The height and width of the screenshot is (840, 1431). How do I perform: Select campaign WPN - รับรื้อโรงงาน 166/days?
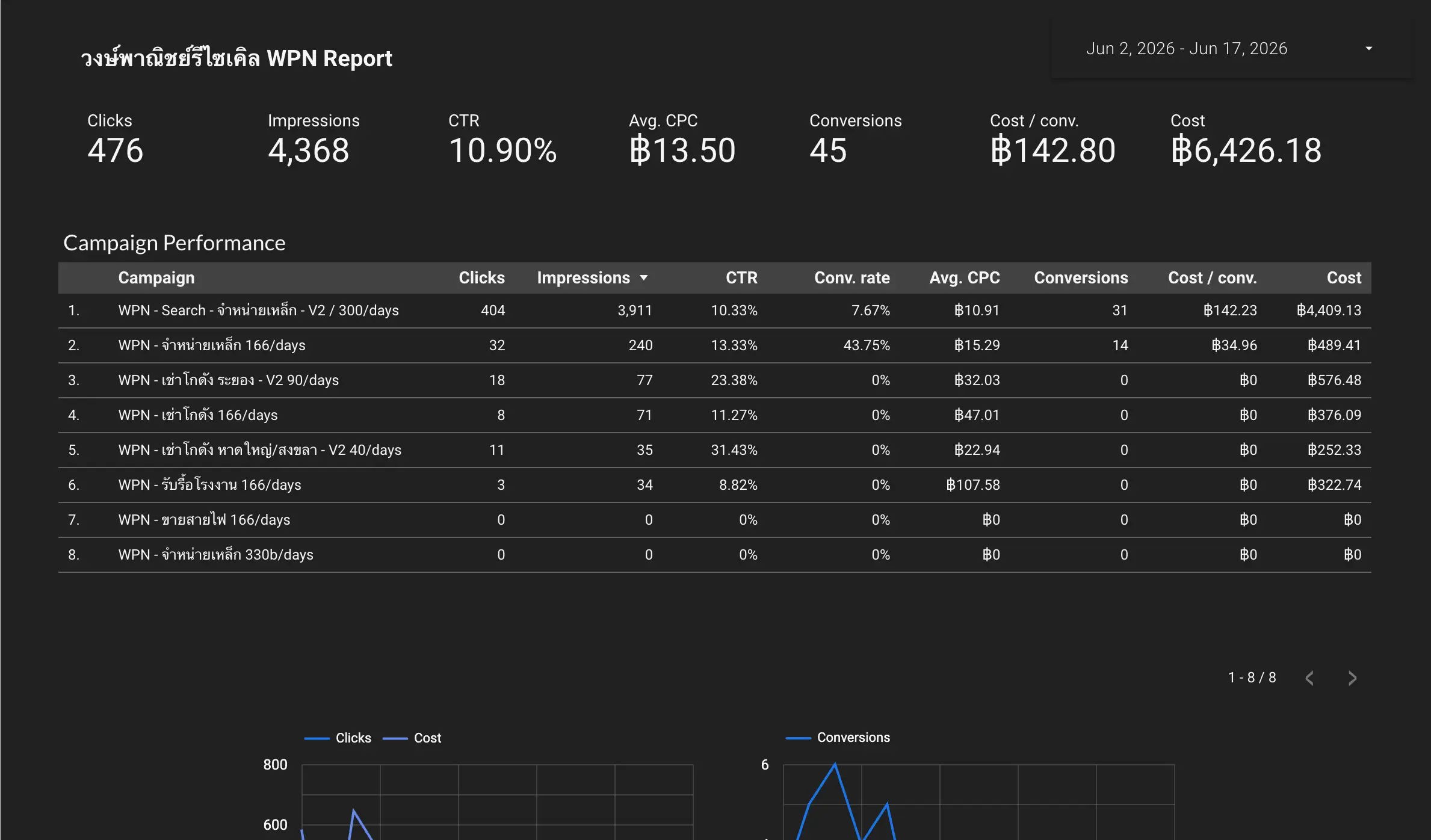pos(210,485)
